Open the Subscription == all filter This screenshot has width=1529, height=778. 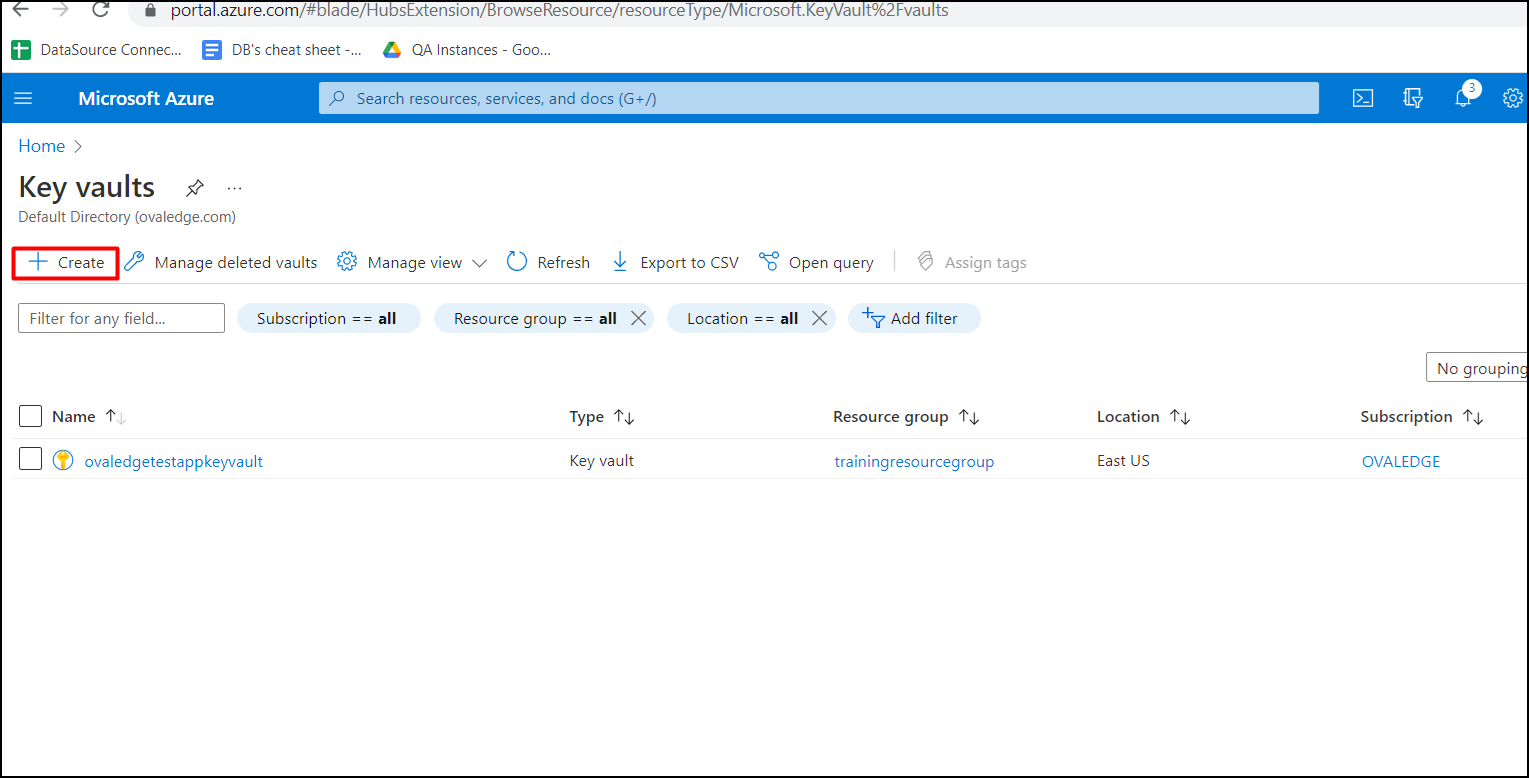coord(329,318)
